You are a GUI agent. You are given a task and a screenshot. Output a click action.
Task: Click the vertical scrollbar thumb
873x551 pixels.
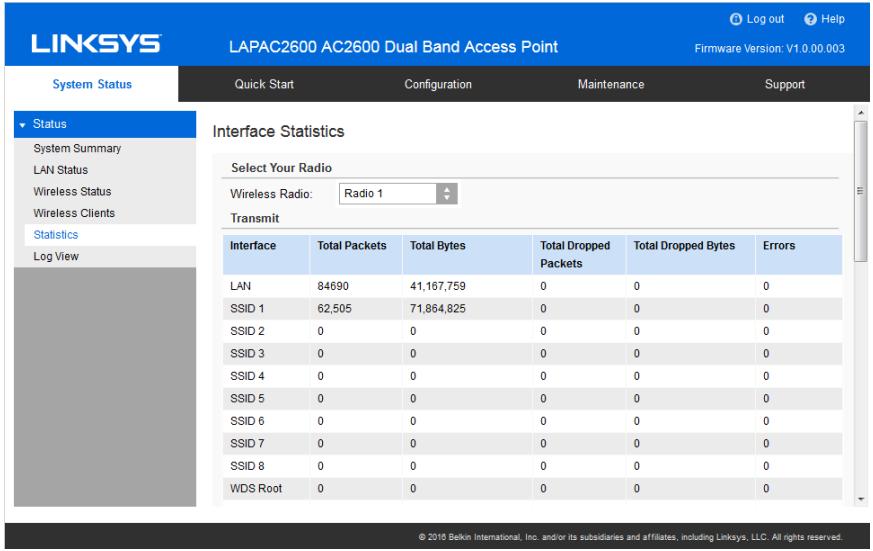861,191
